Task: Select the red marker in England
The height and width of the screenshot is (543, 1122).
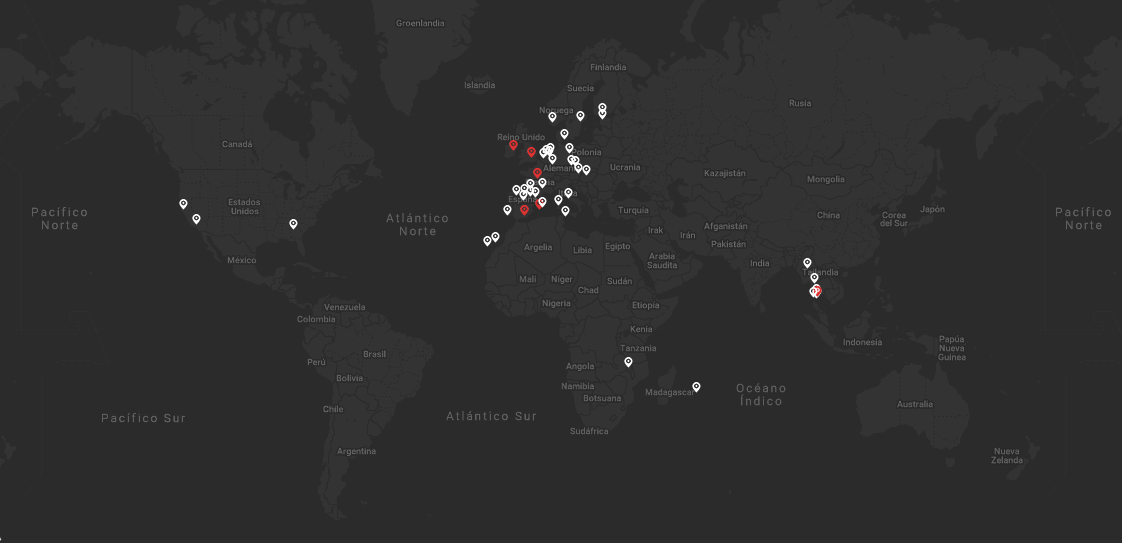Action: 531,152
